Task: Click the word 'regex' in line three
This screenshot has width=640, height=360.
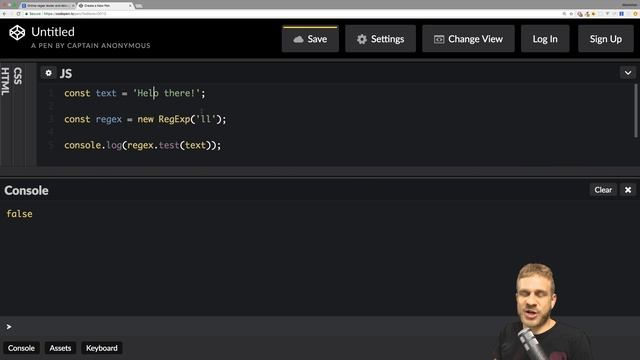Action: [109, 119]
